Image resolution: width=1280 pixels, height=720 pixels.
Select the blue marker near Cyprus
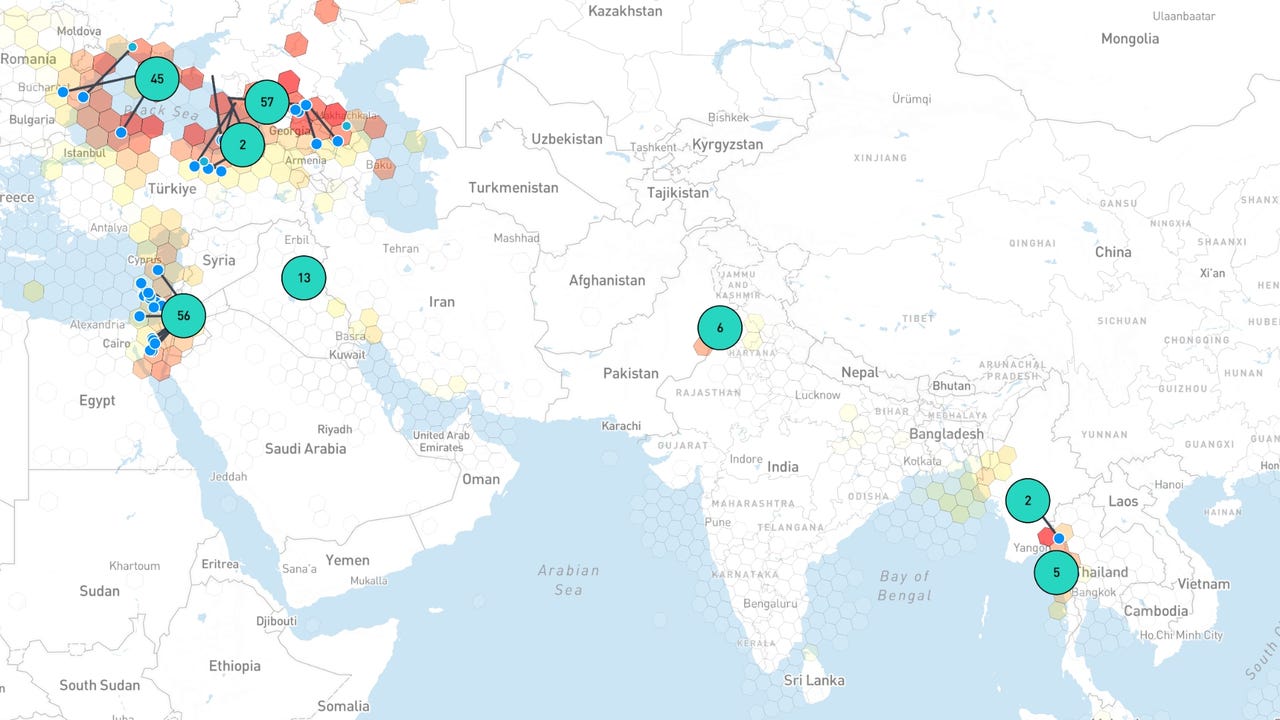tap(157, 270)
